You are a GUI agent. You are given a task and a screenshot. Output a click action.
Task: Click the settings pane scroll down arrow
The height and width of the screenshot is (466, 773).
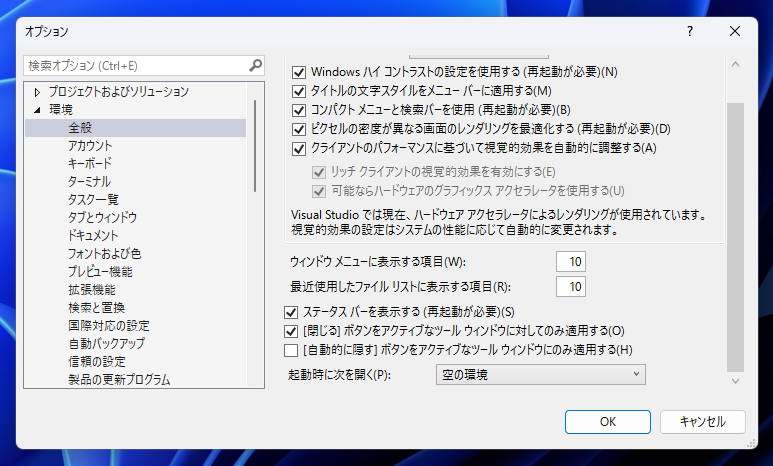point(735,381)
